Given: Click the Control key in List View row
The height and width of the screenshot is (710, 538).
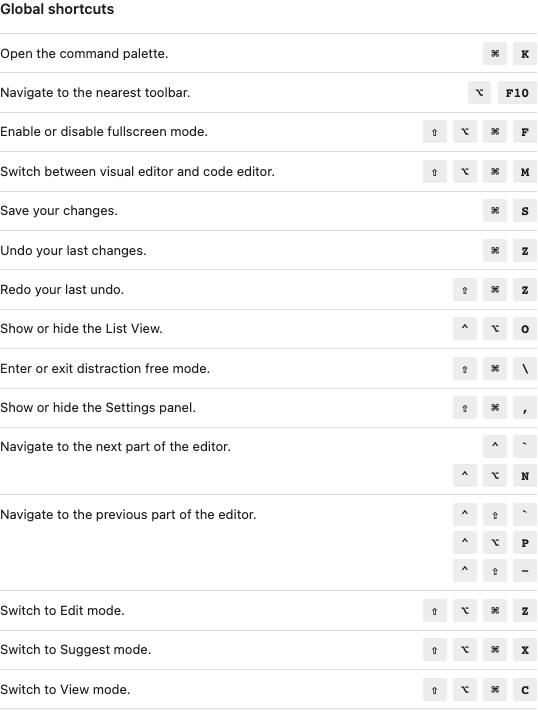Looking at the screenshot, I should tap(465, 329).
